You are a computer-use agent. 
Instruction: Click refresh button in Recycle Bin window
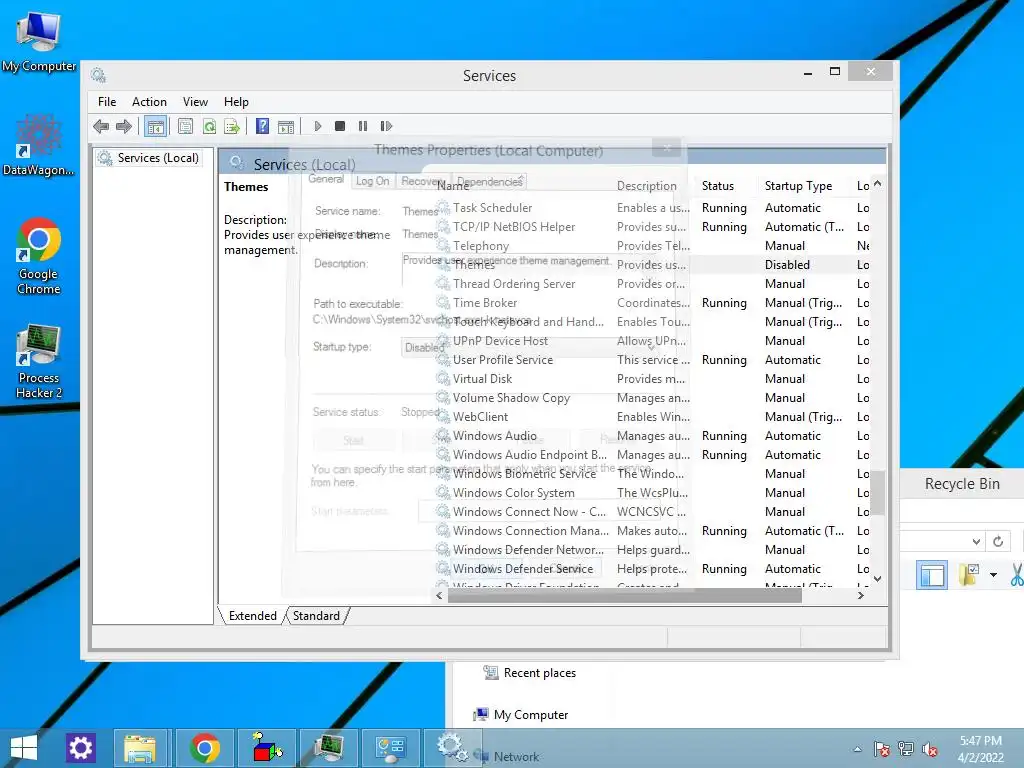point(998,541)
